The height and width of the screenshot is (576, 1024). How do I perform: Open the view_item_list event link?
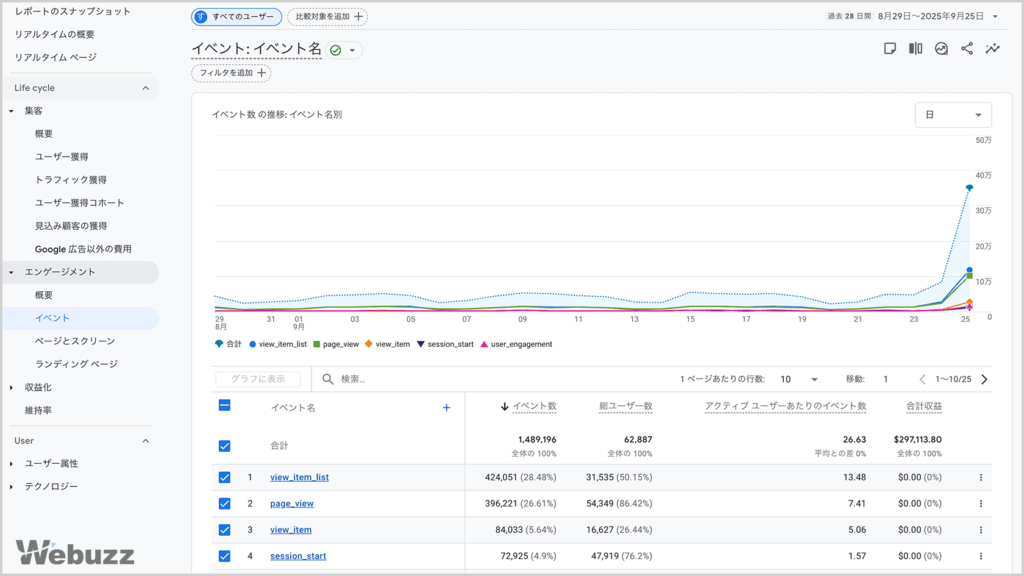pos(299,477)
